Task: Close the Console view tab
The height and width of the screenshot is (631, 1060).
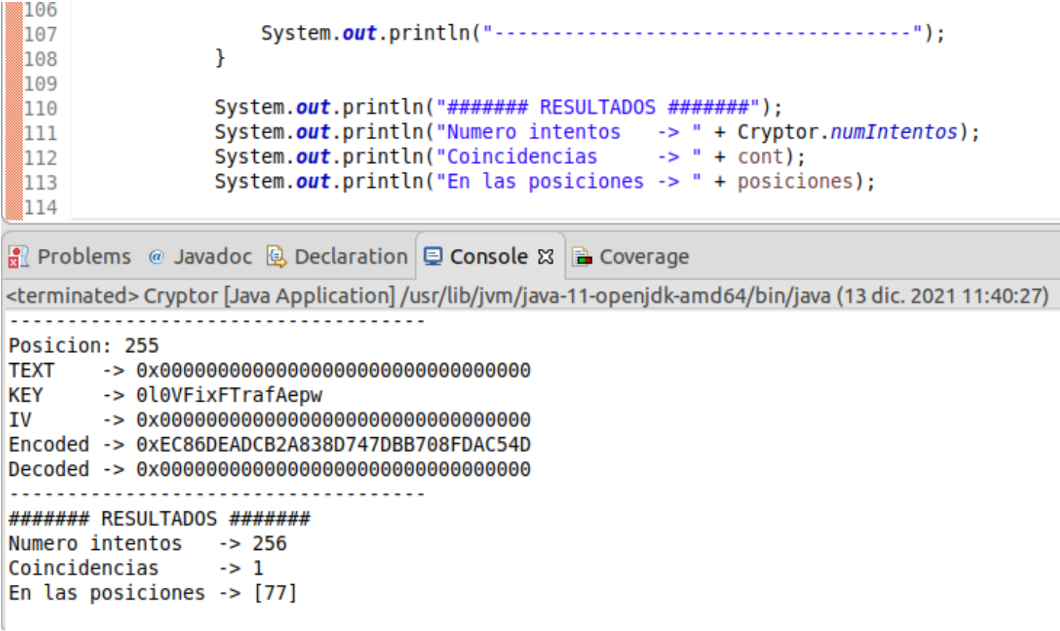Action: point(546,257)
